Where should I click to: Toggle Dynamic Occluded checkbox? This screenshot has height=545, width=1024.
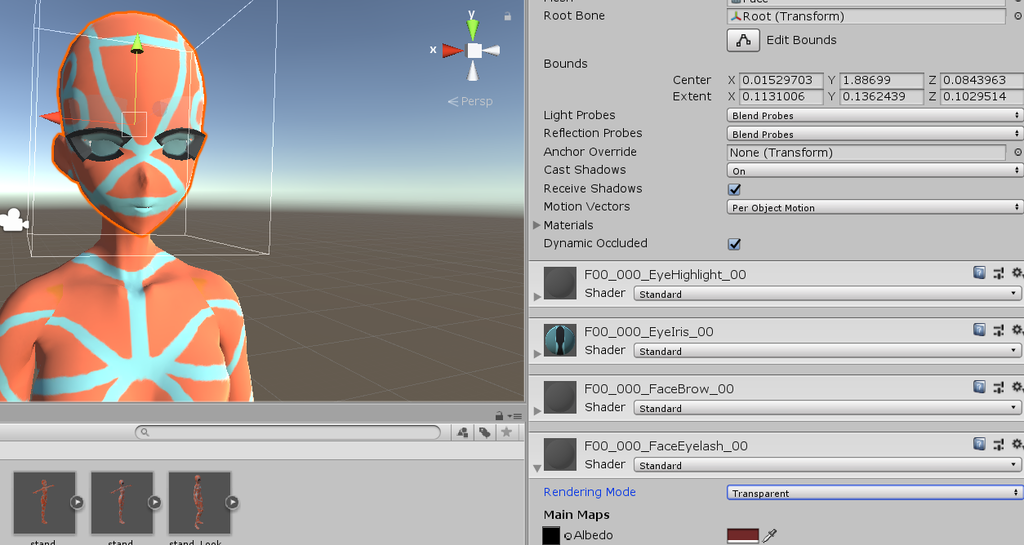point(734,244)
